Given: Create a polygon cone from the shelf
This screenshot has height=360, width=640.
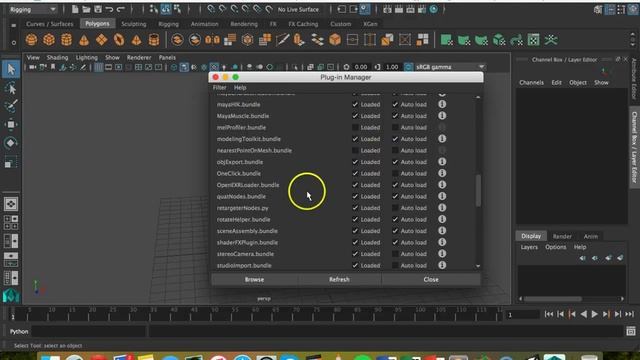Looking at the screenshot, I should point(84,40).
